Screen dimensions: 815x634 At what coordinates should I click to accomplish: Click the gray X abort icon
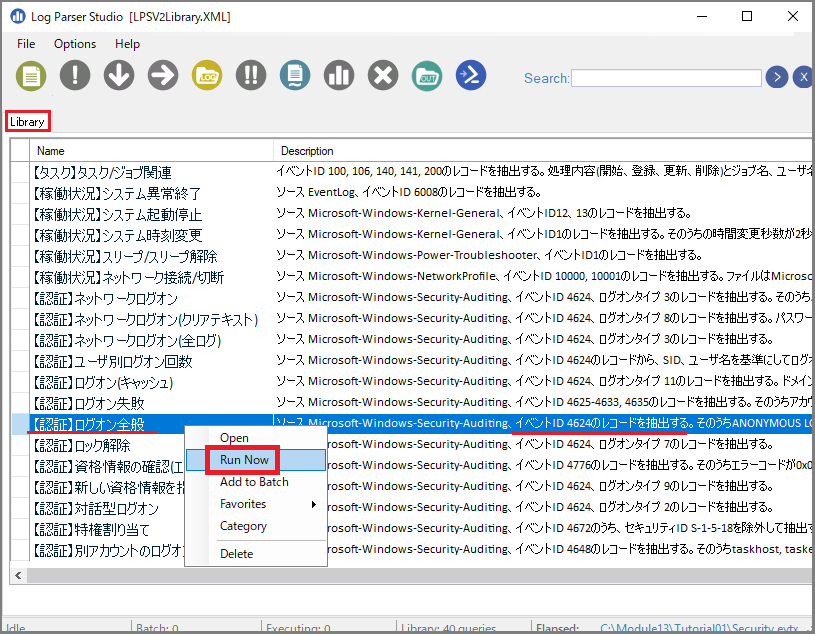(x=383, y=76)
